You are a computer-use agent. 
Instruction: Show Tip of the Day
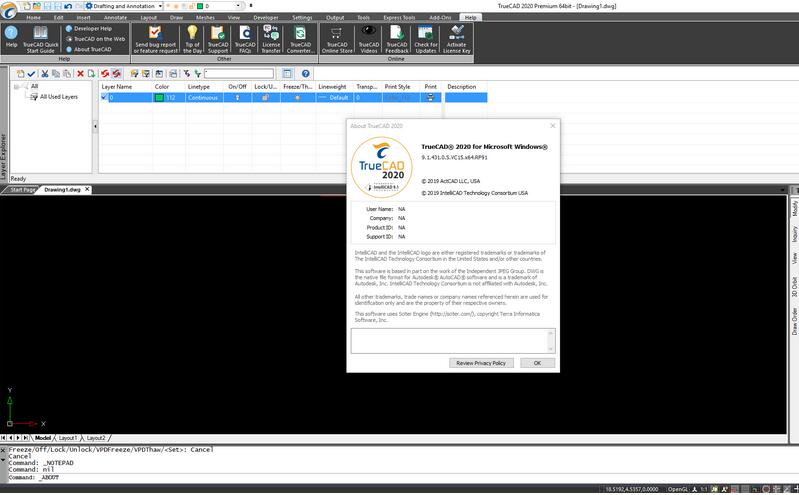tap(193, 39)
